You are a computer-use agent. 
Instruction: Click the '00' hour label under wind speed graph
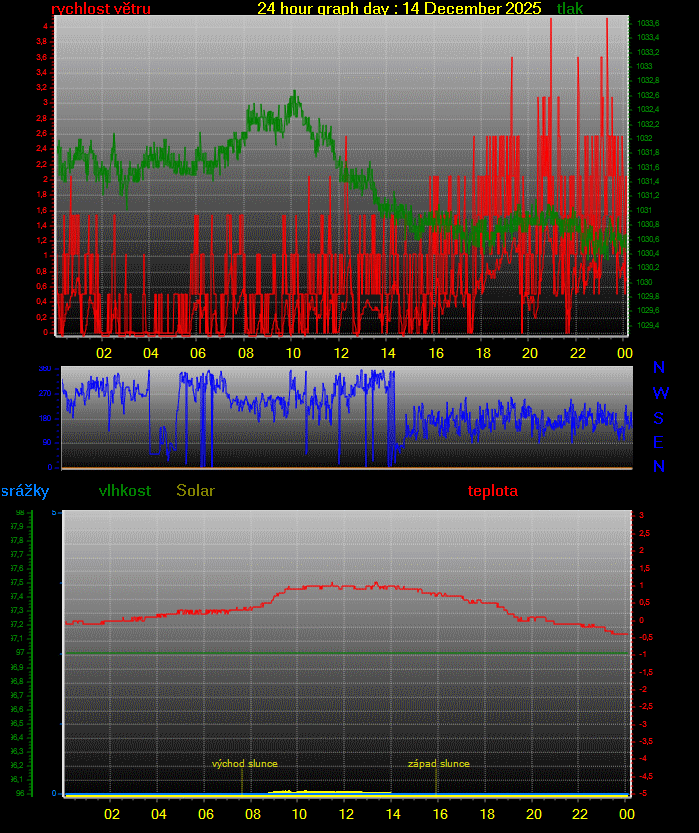625,353
